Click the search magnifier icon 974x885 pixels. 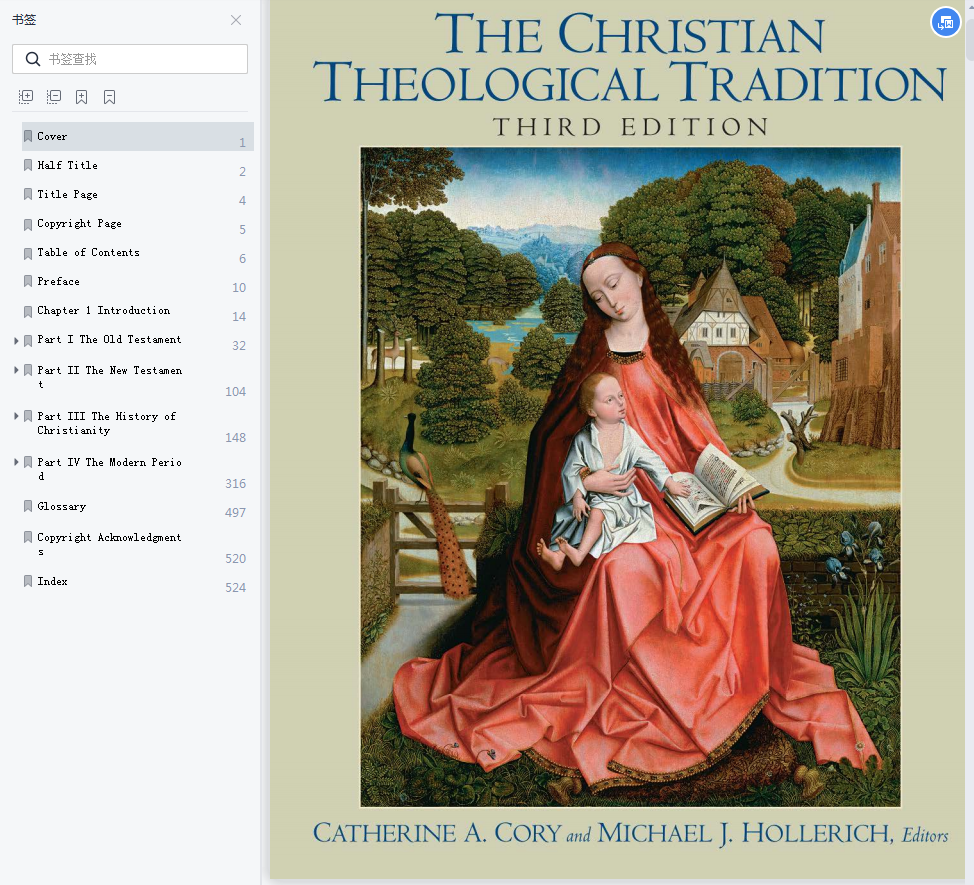32,59
